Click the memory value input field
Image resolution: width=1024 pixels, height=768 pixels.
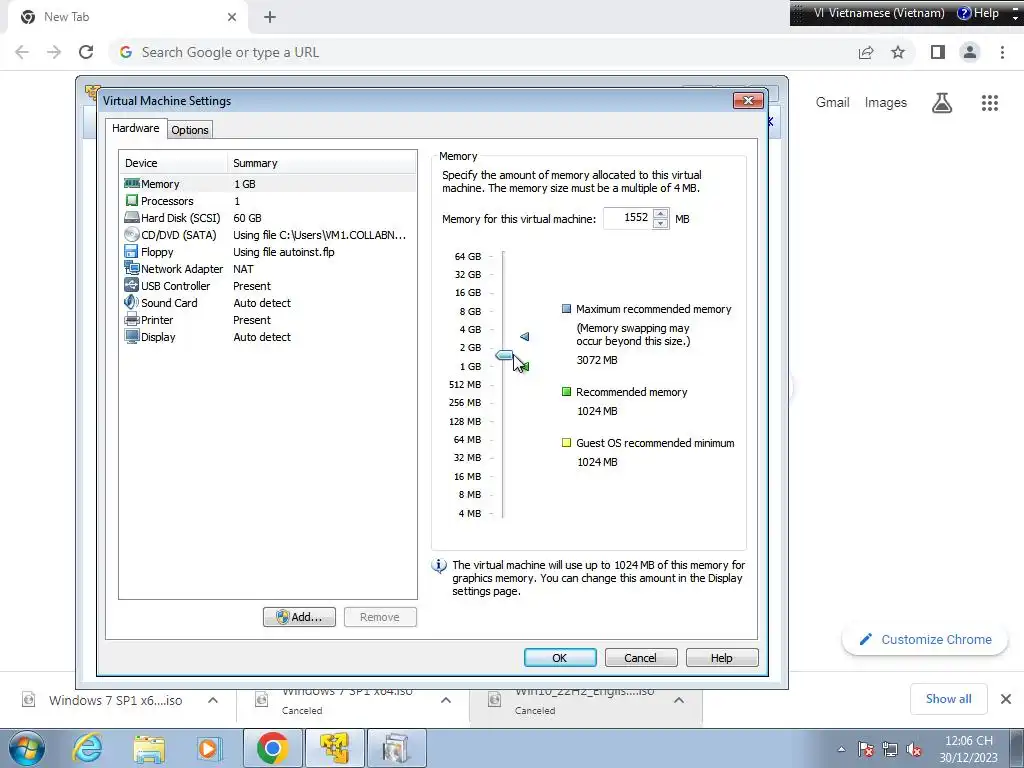(x=628, y=218)
